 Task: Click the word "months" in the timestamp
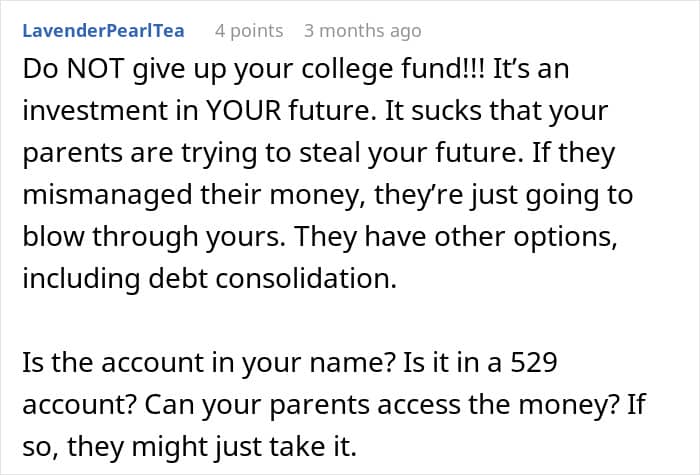pyautogui.click(x=348, y=31)
